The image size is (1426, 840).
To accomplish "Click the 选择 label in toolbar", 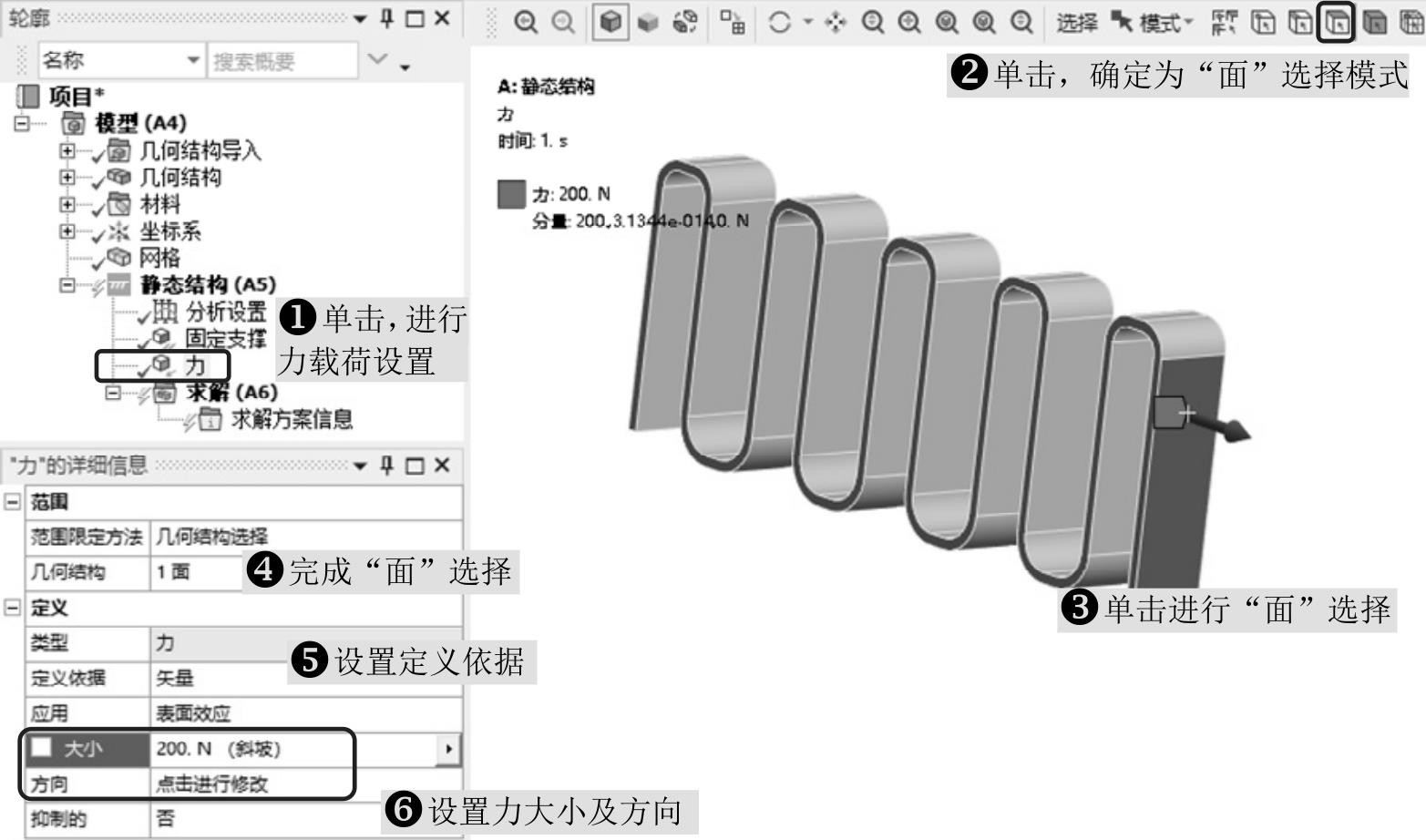I will pyautogui.click(x=1077, y=22).
